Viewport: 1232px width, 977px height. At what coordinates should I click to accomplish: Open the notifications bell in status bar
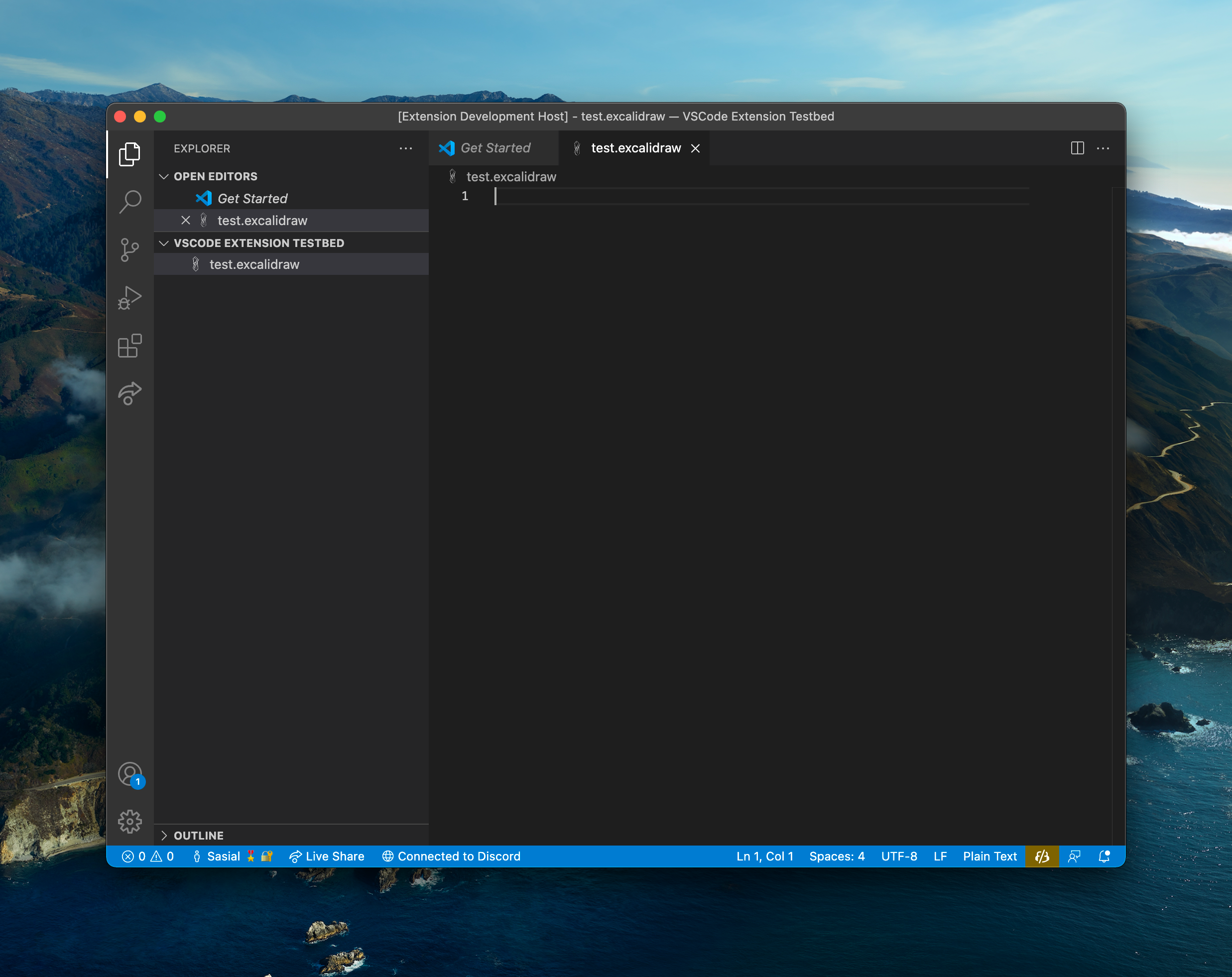point(1104,856)
